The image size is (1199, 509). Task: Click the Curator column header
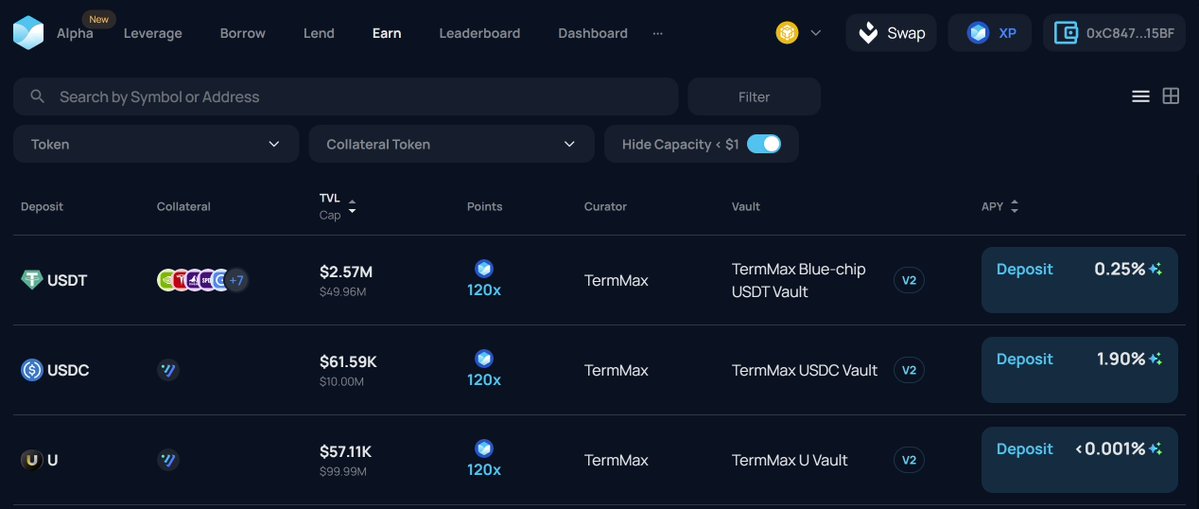coord(606,206)
